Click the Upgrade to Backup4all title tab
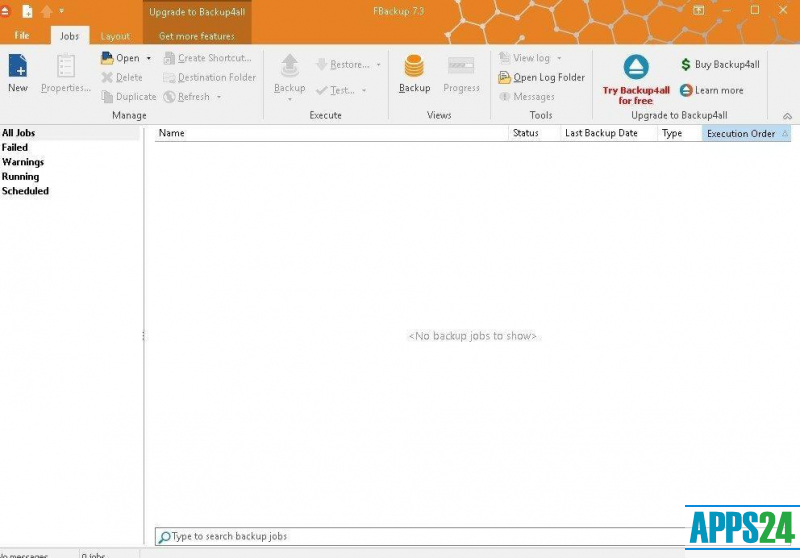The width and height of the screenshot is (800, 558). (x=197, y=12)
